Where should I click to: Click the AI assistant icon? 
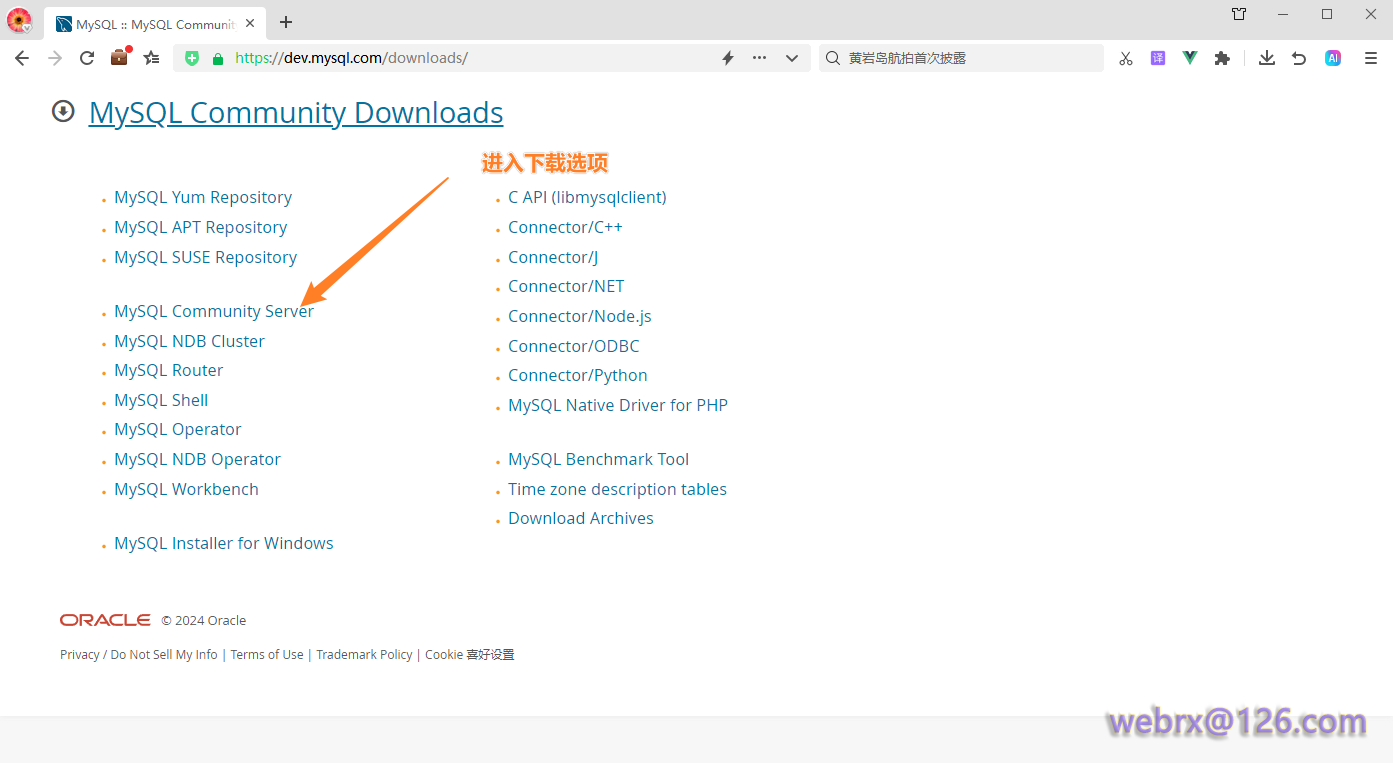click(x=1333, y=58)
